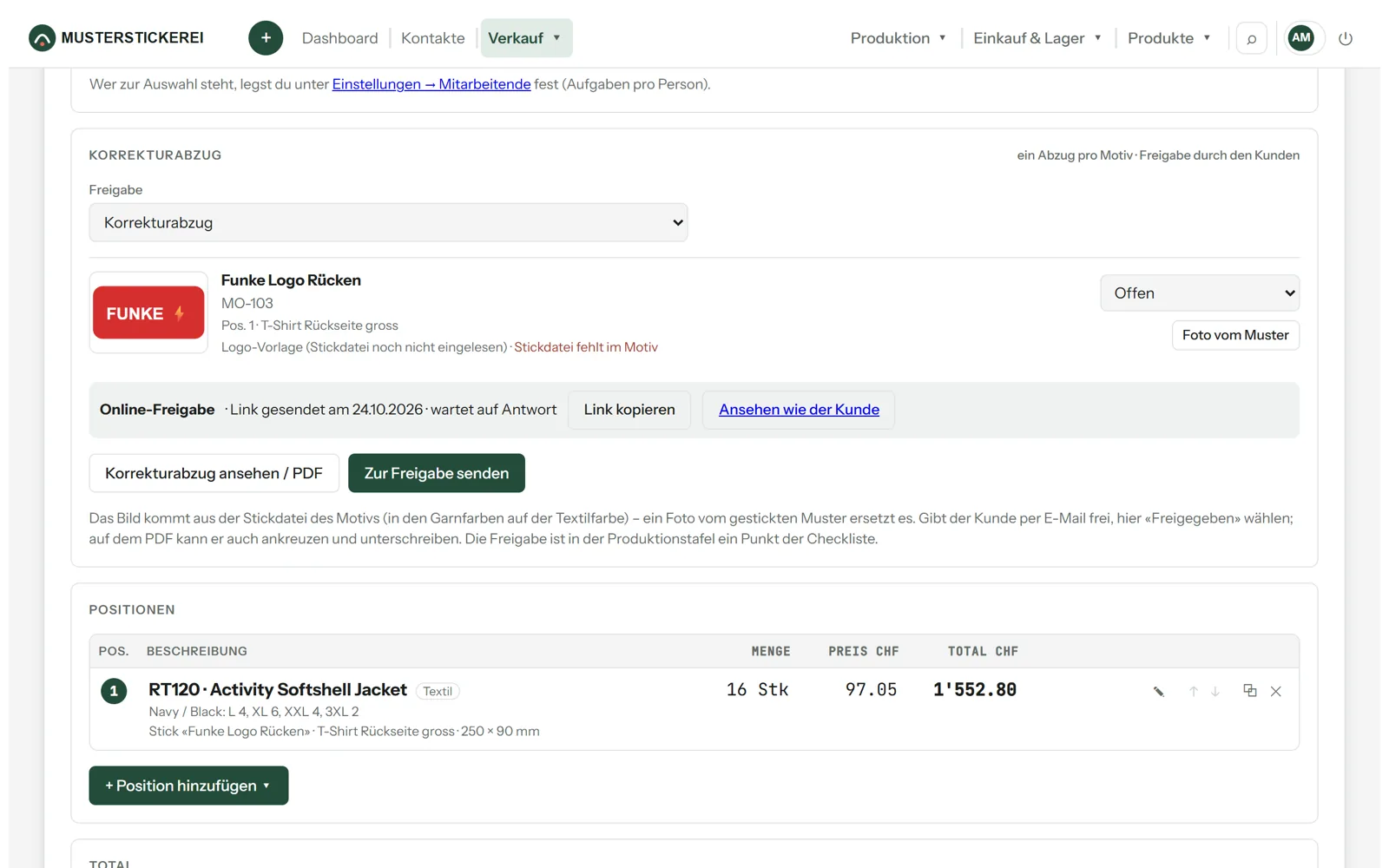Click the Musterstickerei logo icon
1389x868 pixels.
click(42, 38)
